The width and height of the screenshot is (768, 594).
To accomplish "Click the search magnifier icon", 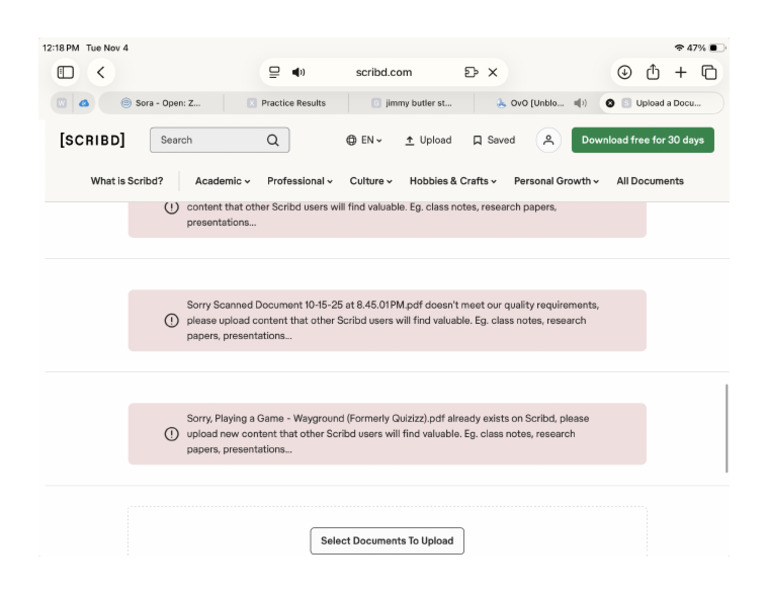I will [x=273, y=141].
